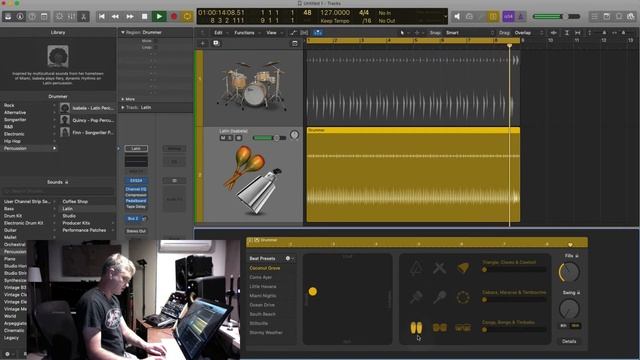This screenshot has height=360, width=640.
Task: Select Studio sound patch
Action: tap(69, 216)
